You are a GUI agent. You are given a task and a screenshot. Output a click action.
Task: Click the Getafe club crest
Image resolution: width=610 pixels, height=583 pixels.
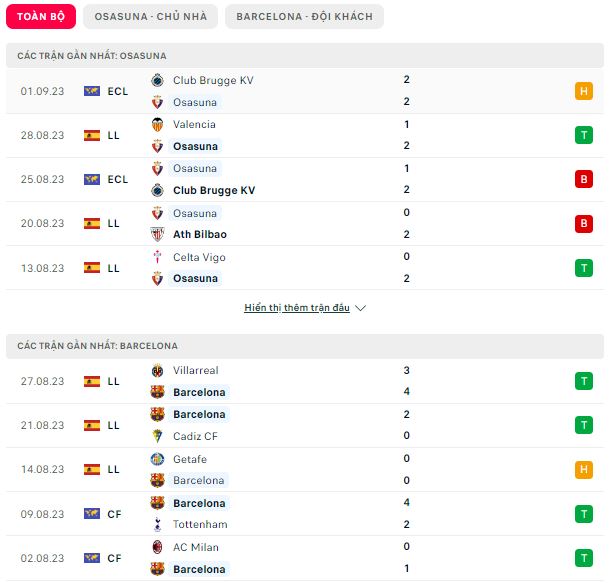coord(157,459)
